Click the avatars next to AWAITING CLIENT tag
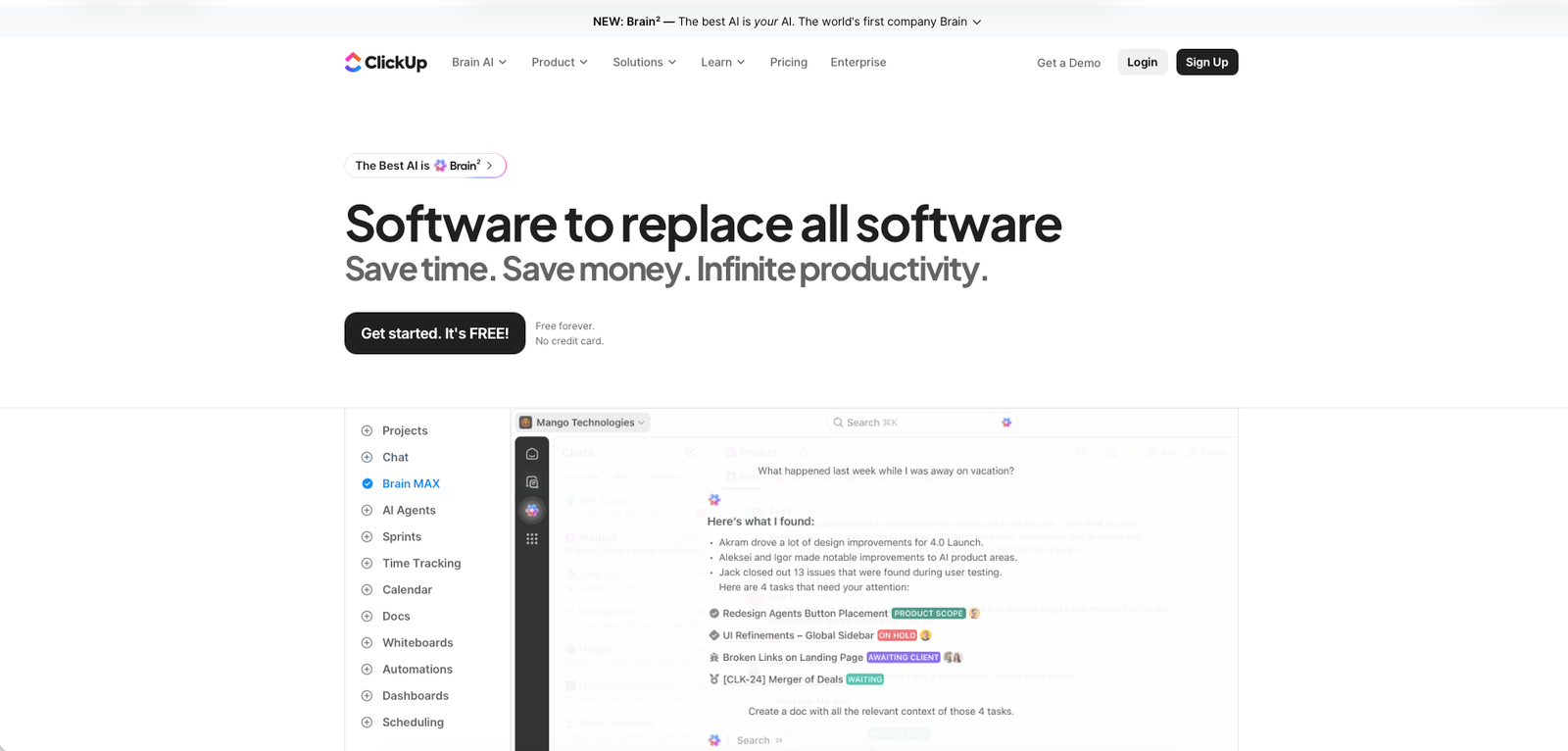The image size is (1568, 751). tap(953, 658)
